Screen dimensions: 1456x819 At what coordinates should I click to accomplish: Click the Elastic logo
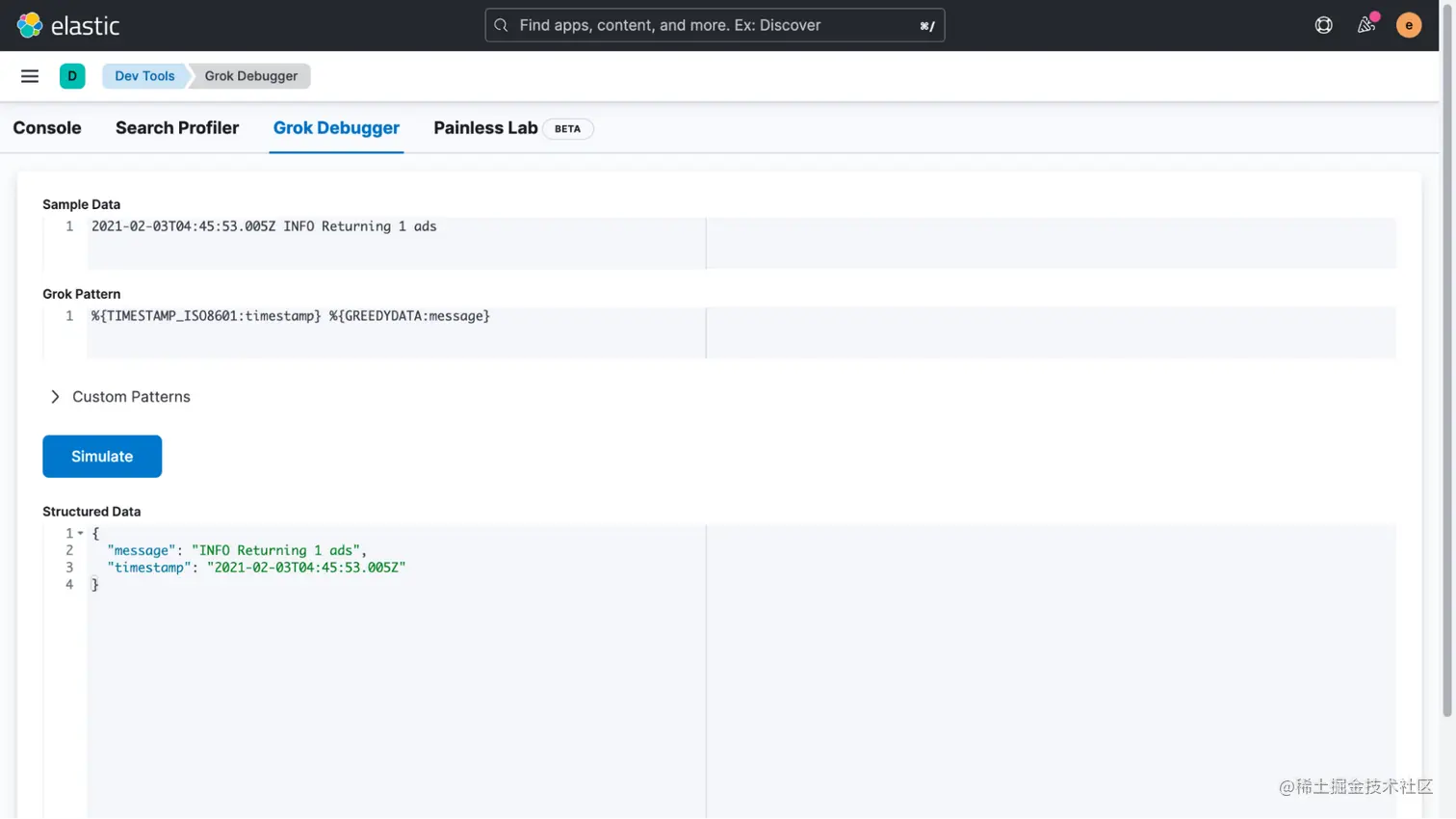[x=68, y=25]
